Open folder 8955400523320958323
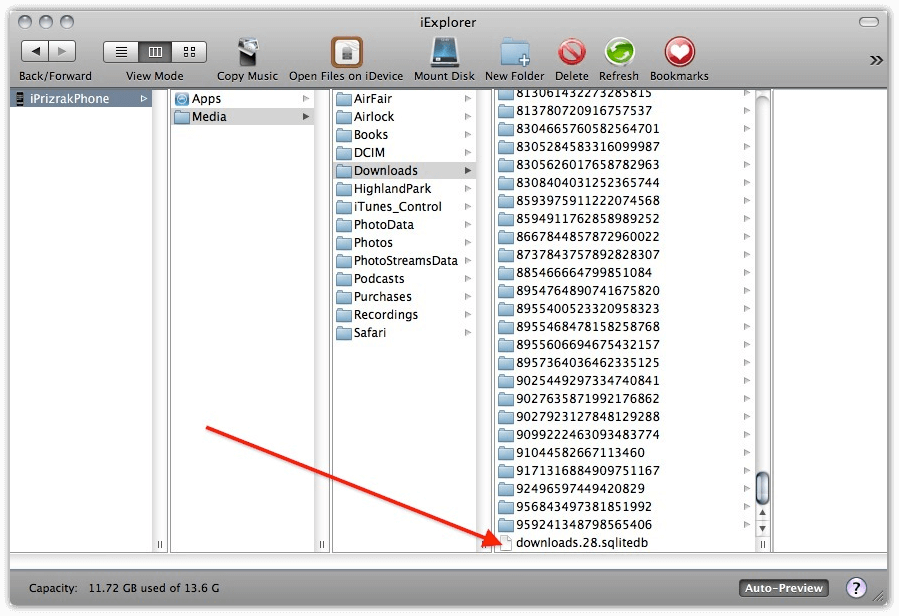This screenshot has height=616, width=899. pos(625,309)
